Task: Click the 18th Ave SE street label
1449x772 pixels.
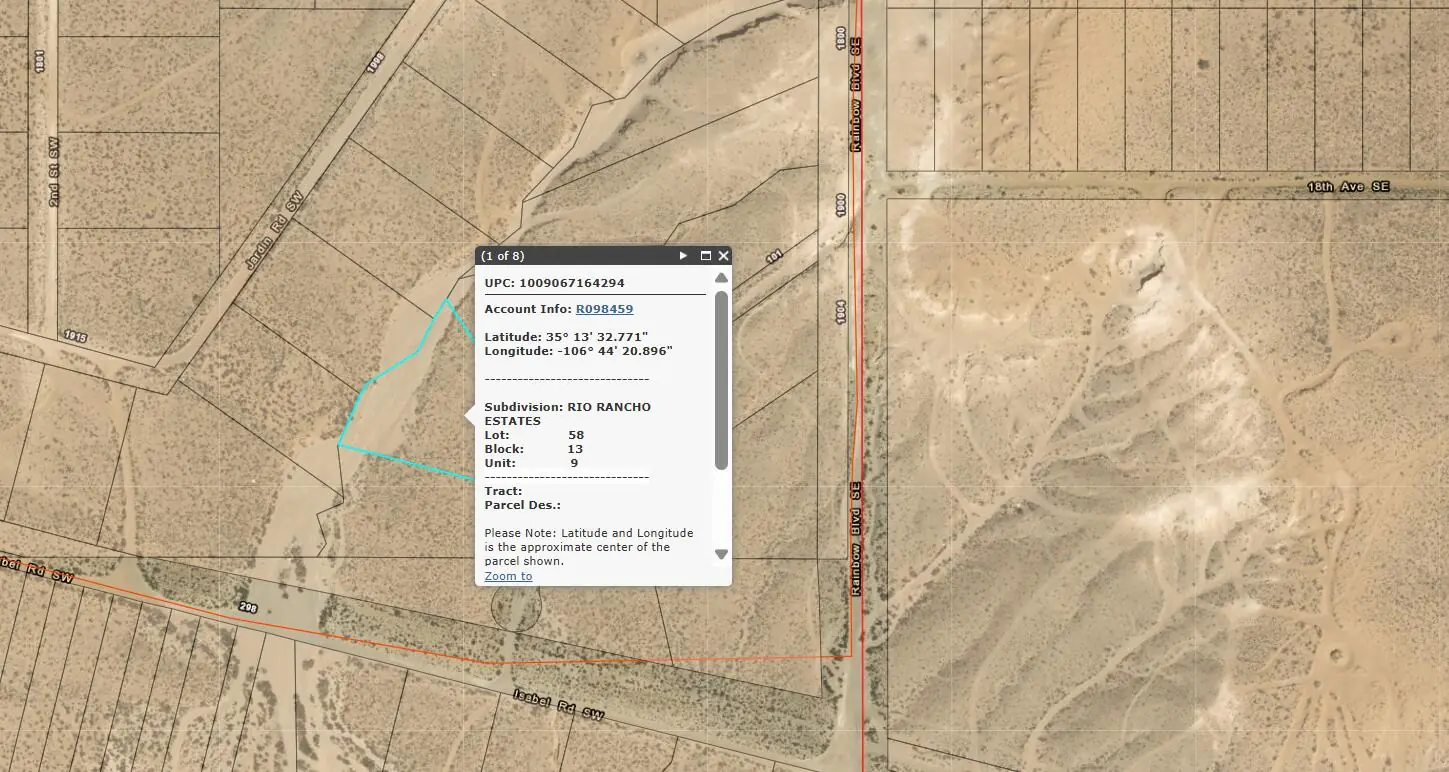Action: [x=1348, y=187]
